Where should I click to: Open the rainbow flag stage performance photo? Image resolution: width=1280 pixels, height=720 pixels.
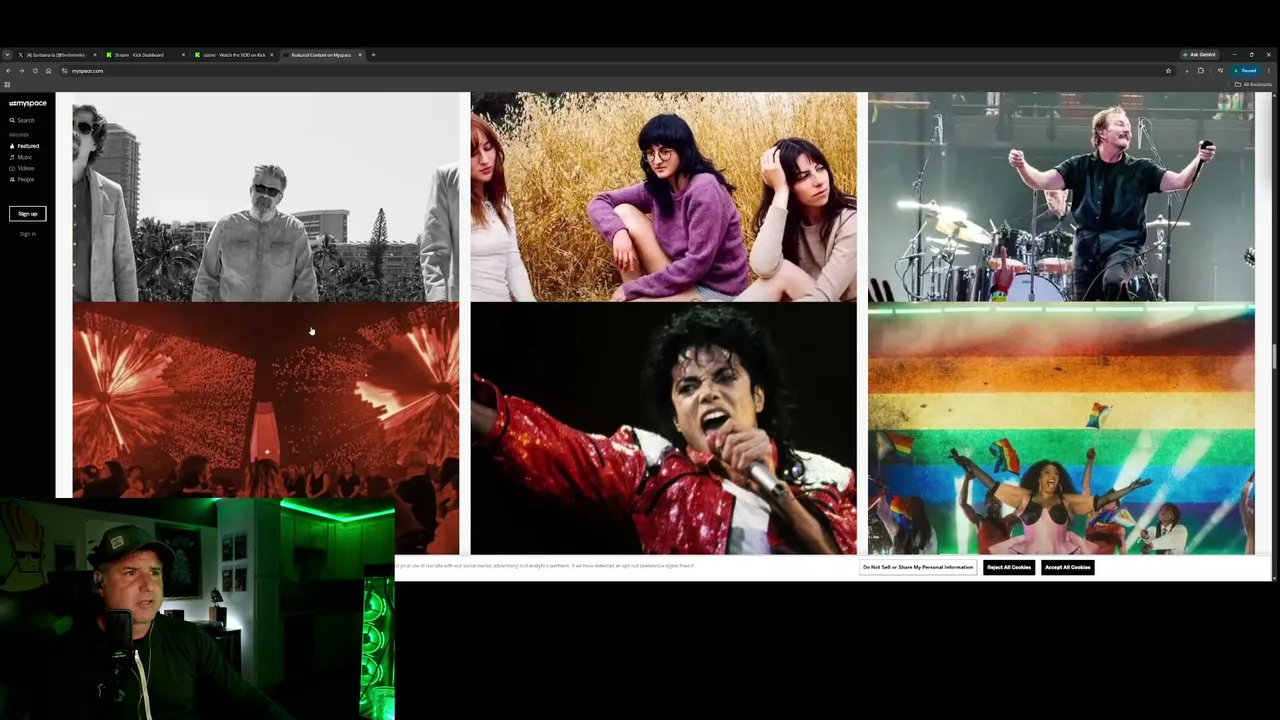pos(1061,429)
